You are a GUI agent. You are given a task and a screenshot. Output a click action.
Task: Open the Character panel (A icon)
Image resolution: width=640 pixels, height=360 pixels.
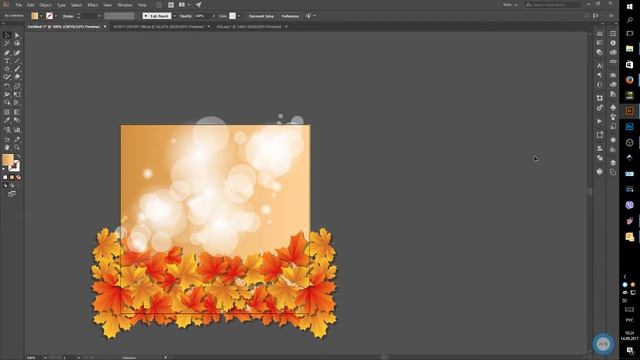pyautogui.click(x=600, y=65)
